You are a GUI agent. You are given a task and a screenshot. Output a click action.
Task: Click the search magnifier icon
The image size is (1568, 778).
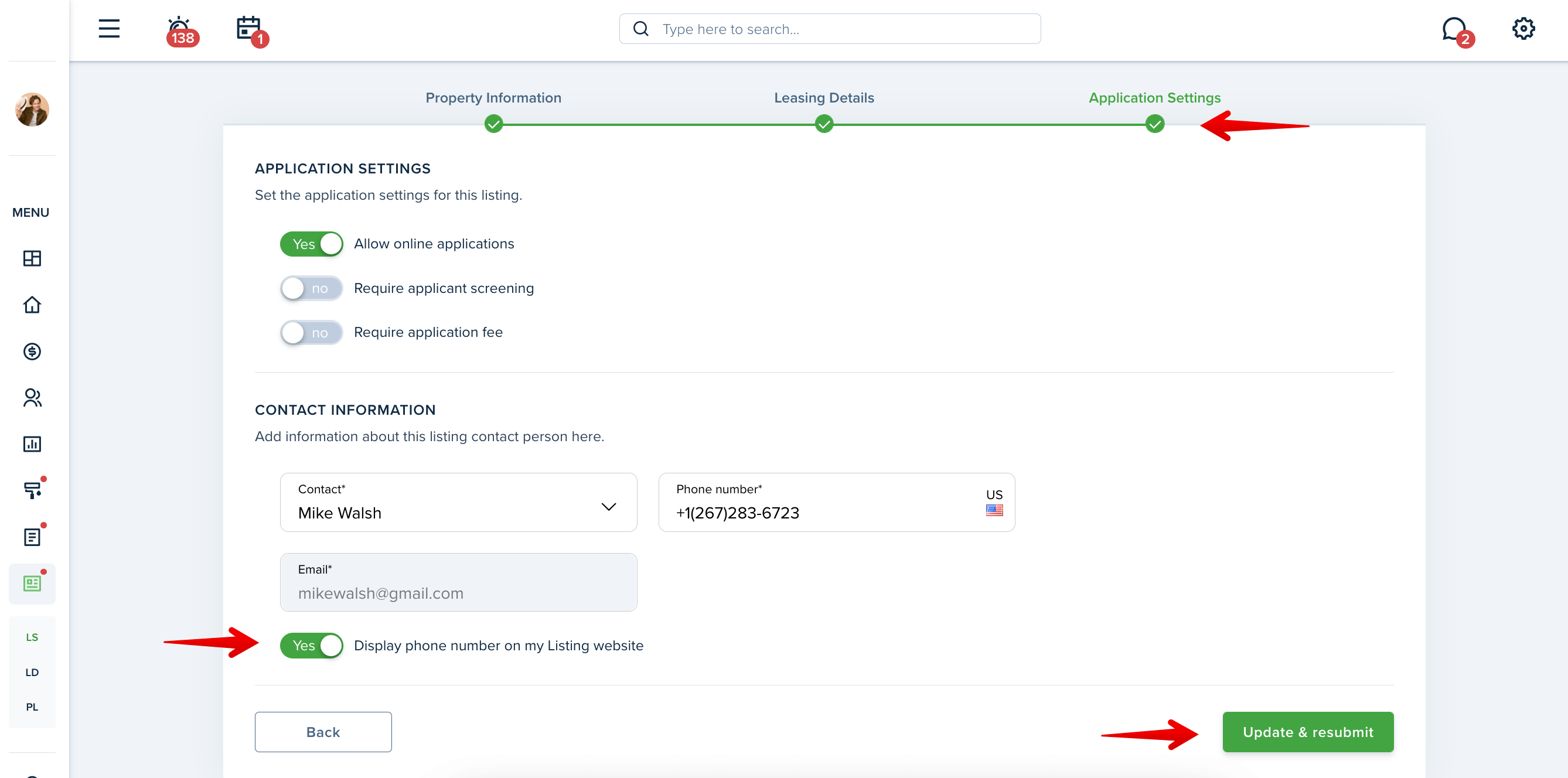640,29
